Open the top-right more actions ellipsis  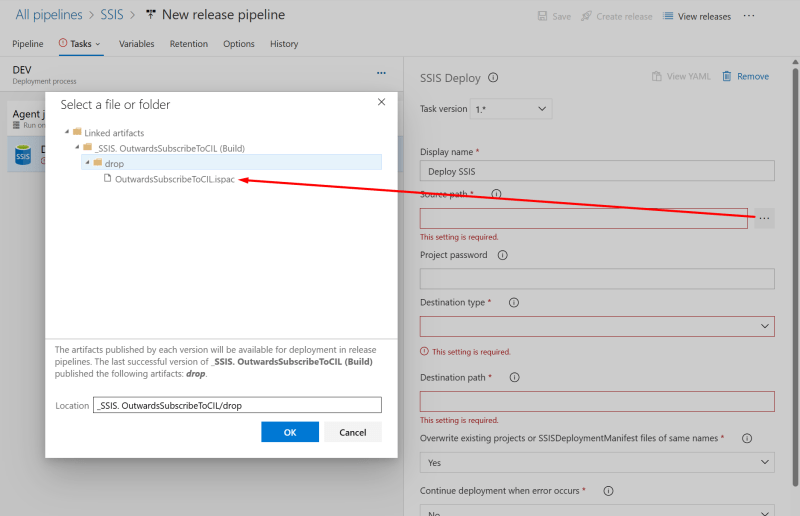pyautogui.click(x=748, y=16)
